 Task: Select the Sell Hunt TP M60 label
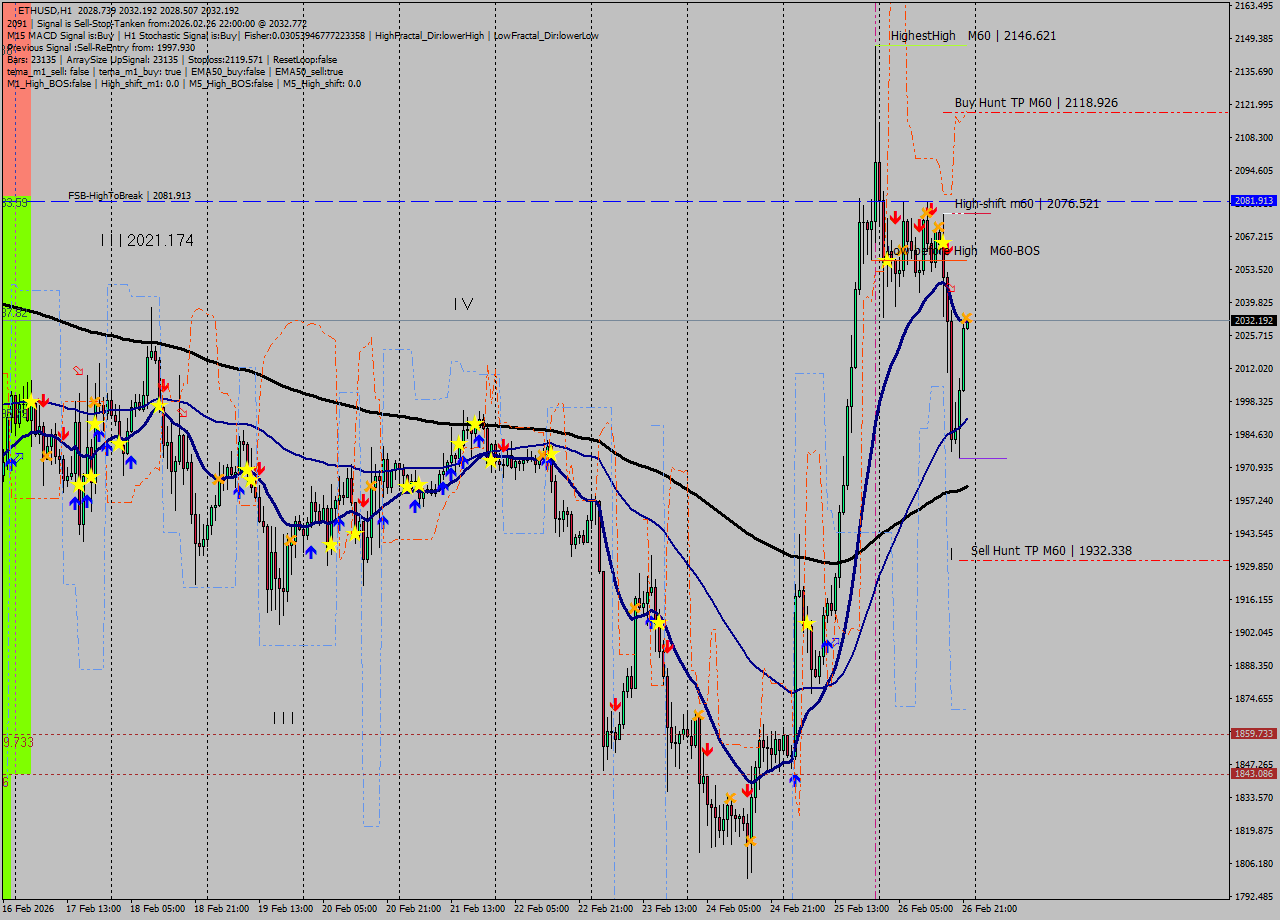pyautogui.click(x=1051, y=551)
